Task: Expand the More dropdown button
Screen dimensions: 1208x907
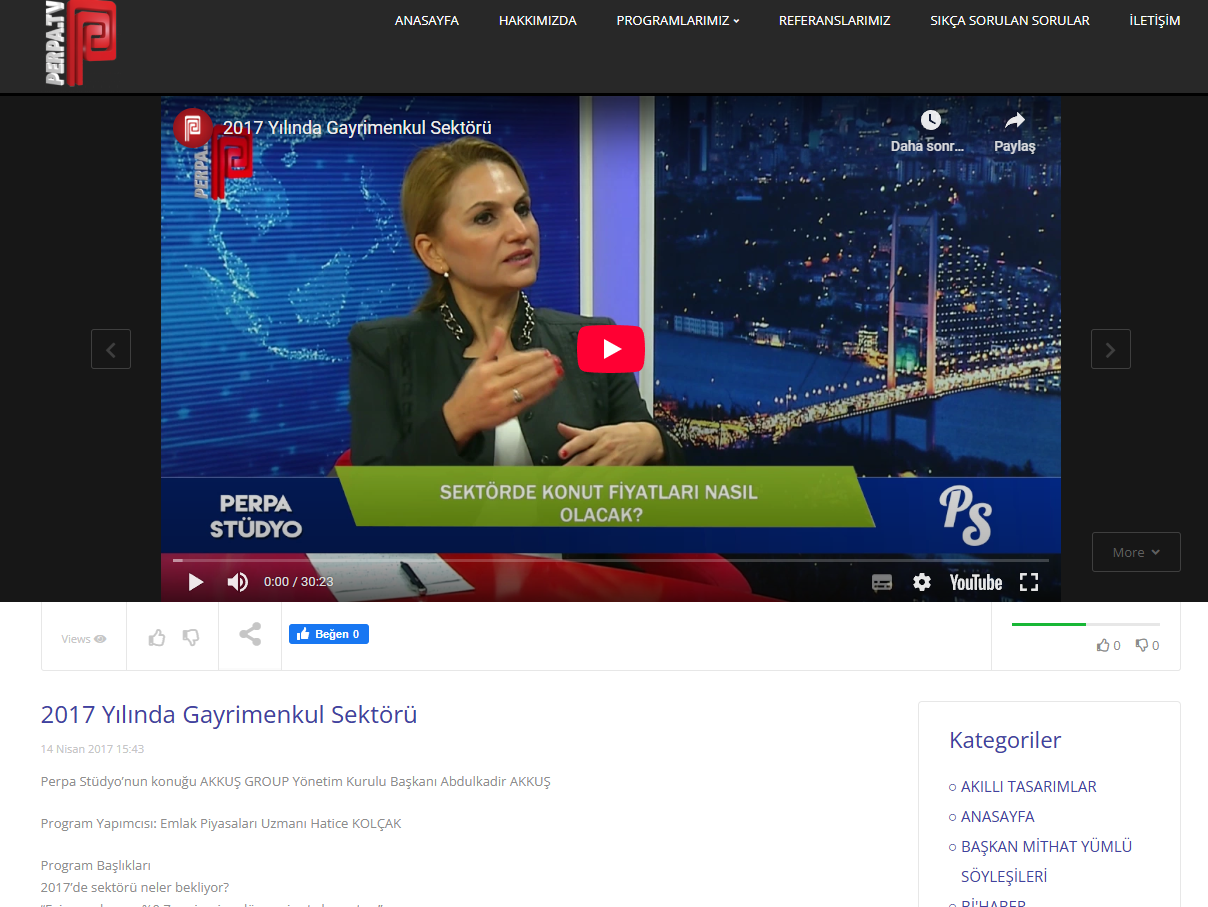Action: pos(1136,552)
